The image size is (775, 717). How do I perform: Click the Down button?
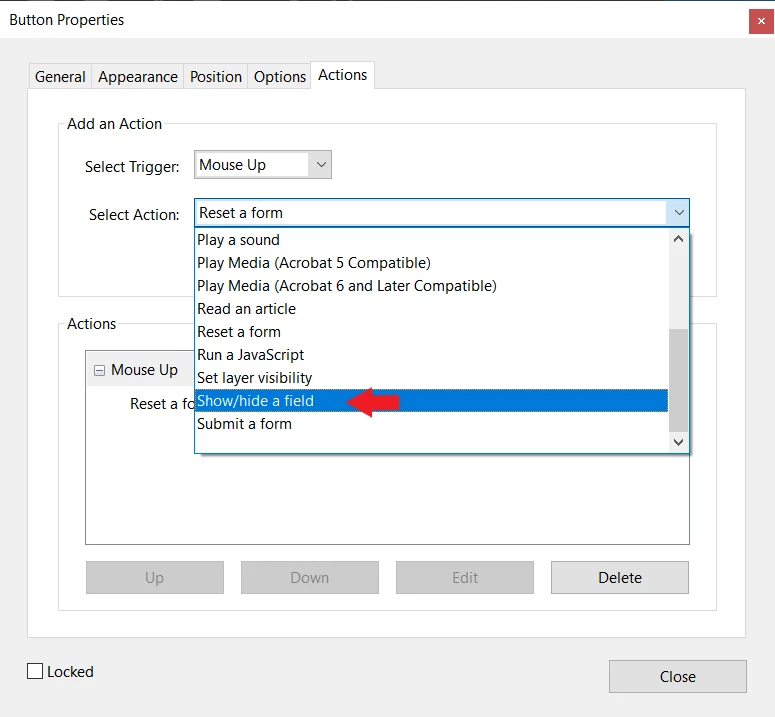point(310,577)
